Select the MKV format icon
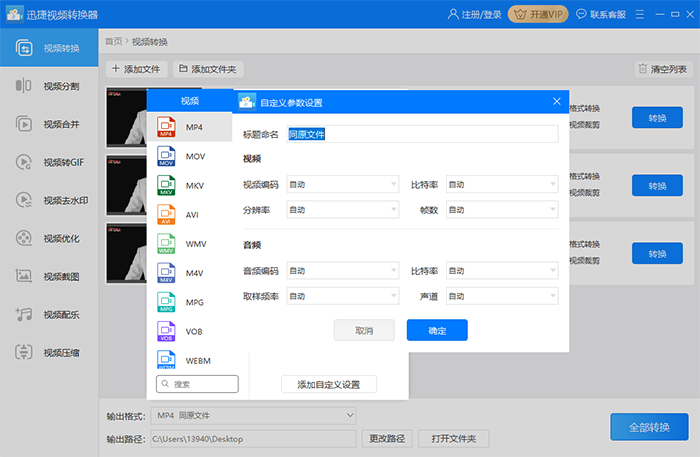The height and width of the screenshot is (457, 700). point(166,185)
